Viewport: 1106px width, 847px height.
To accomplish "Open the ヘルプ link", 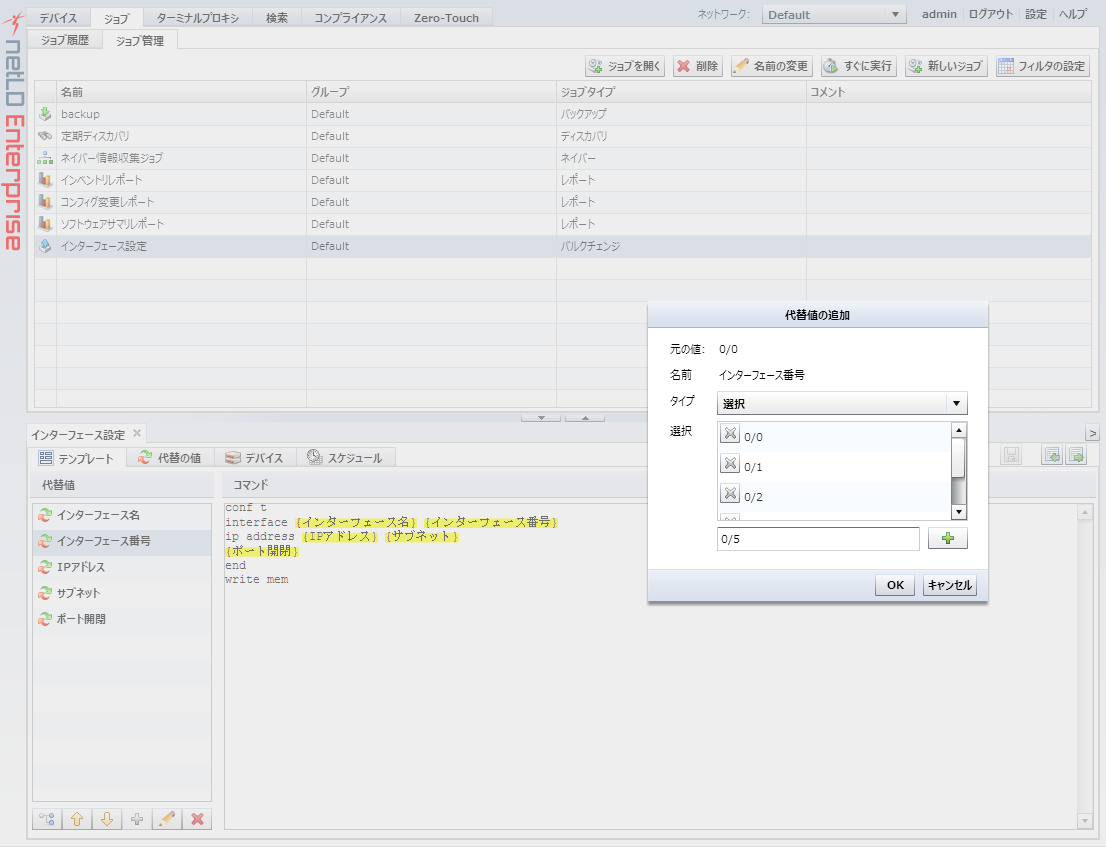I will pyautogui.click(x=1074, y=14).
